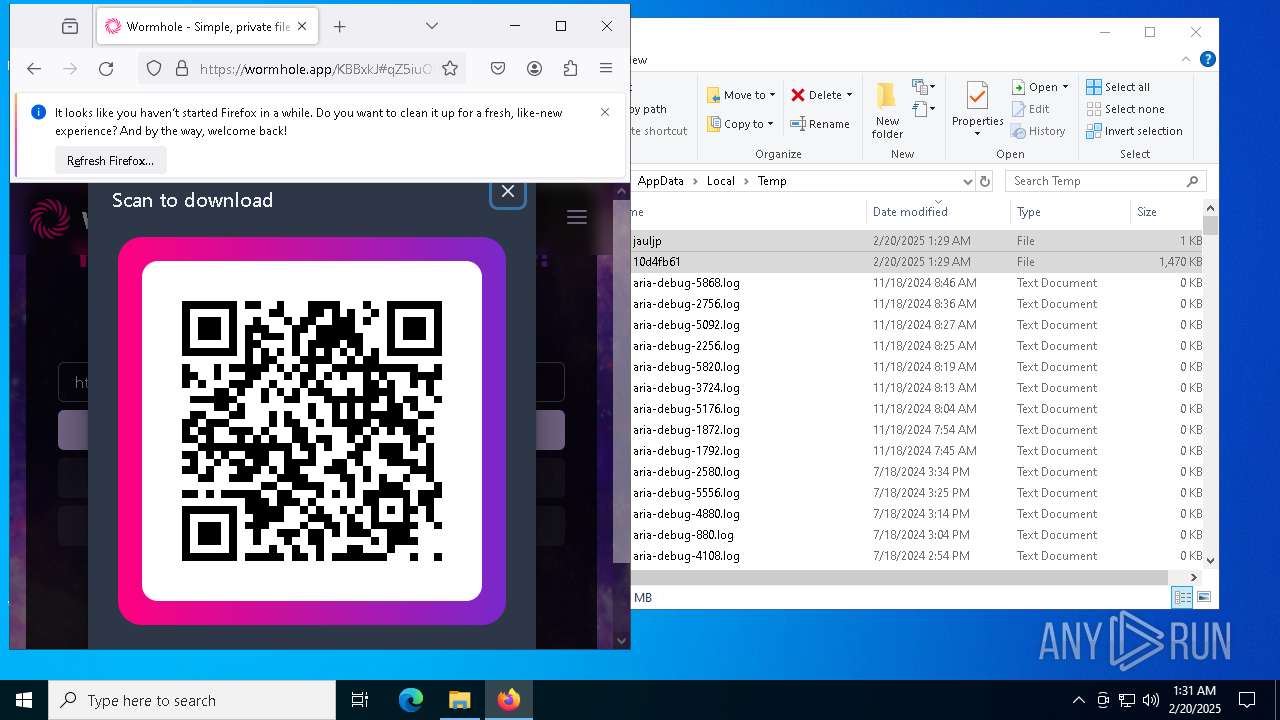Click Select none in Explorer
This screenshot has height=720, width=1280.
point(1125,109)
